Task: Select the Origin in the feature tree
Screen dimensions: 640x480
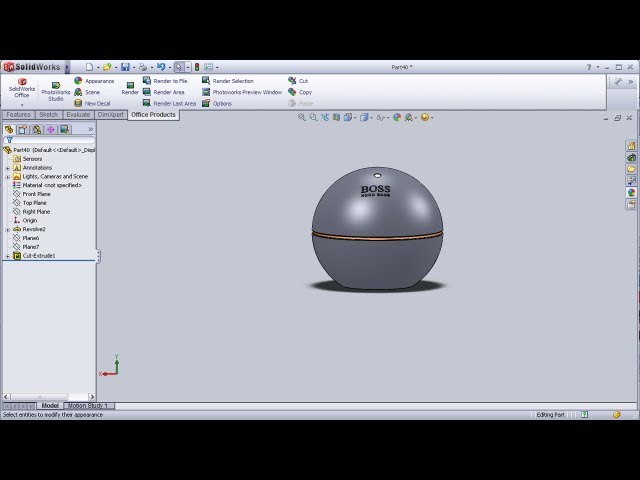Action: pos(25,220)
